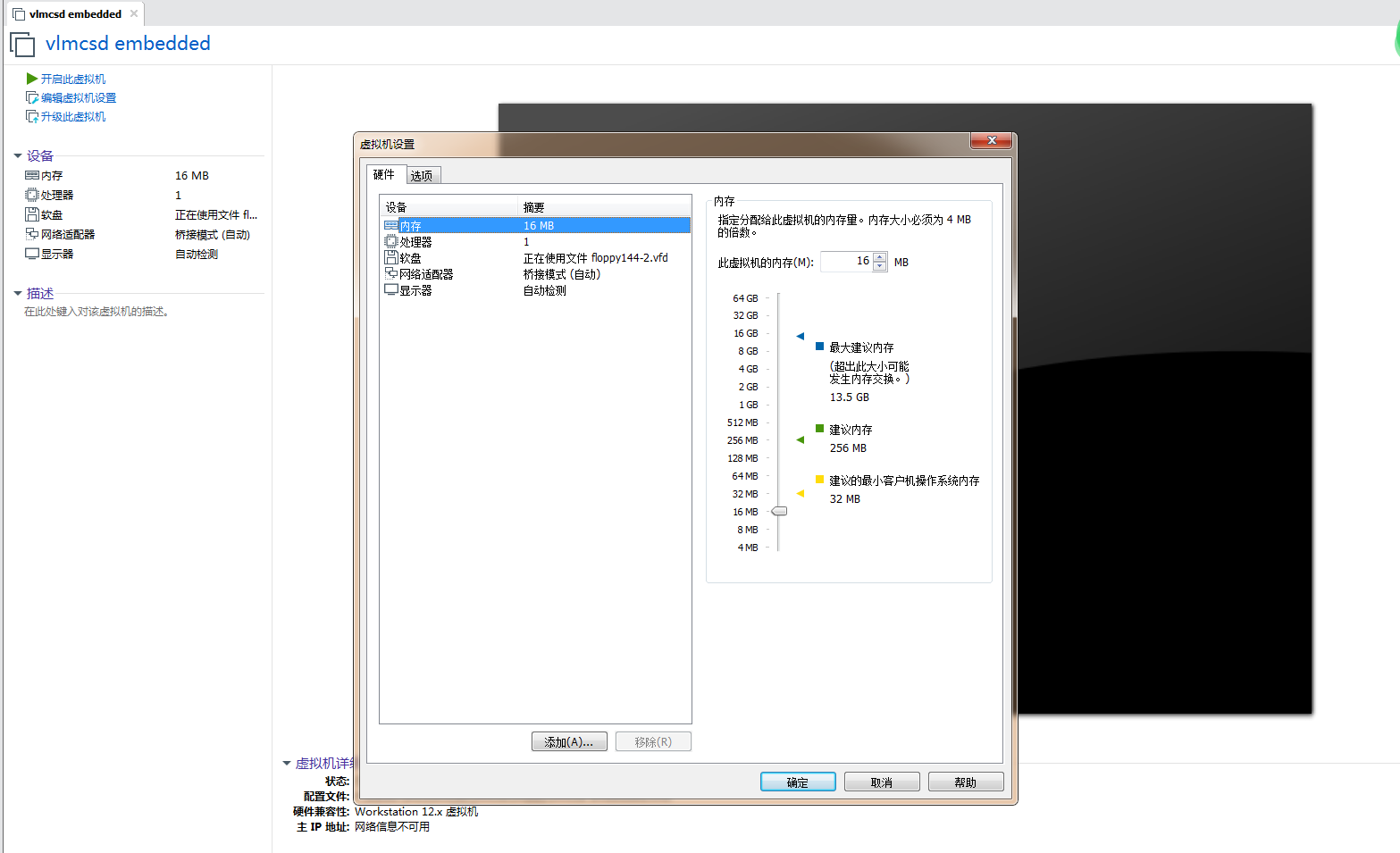
Task: Click the memory chip icon in dialog list
Action: [x=391, y=225]
